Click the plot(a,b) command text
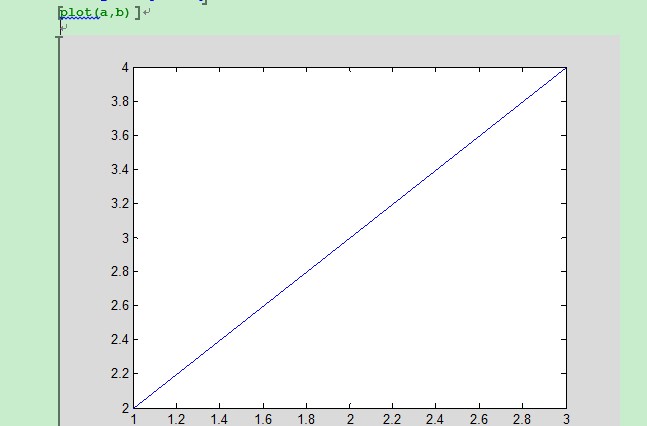 (95, 13)
